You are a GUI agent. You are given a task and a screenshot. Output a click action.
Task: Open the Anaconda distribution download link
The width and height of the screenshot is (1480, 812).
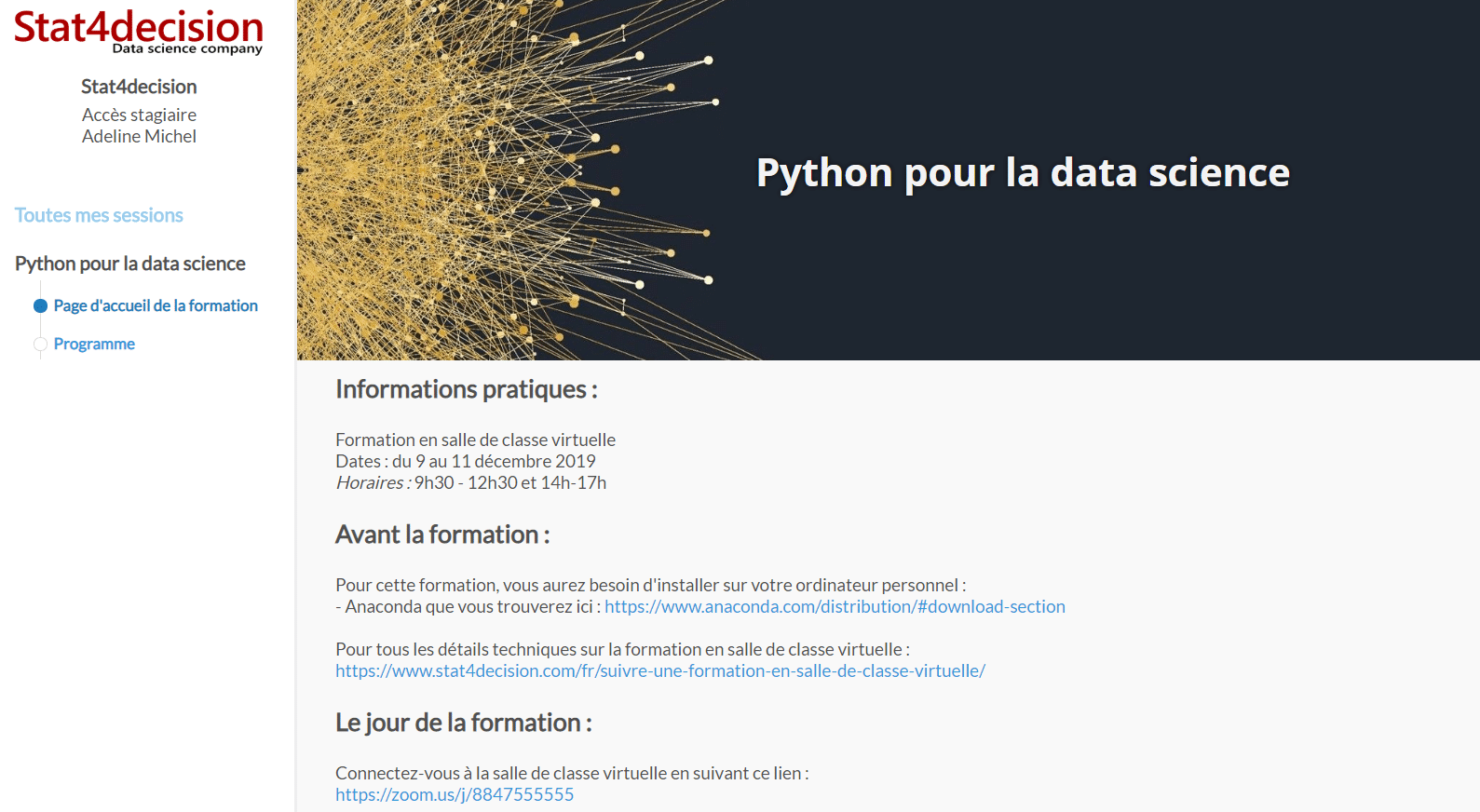click(x=835, y=606)
